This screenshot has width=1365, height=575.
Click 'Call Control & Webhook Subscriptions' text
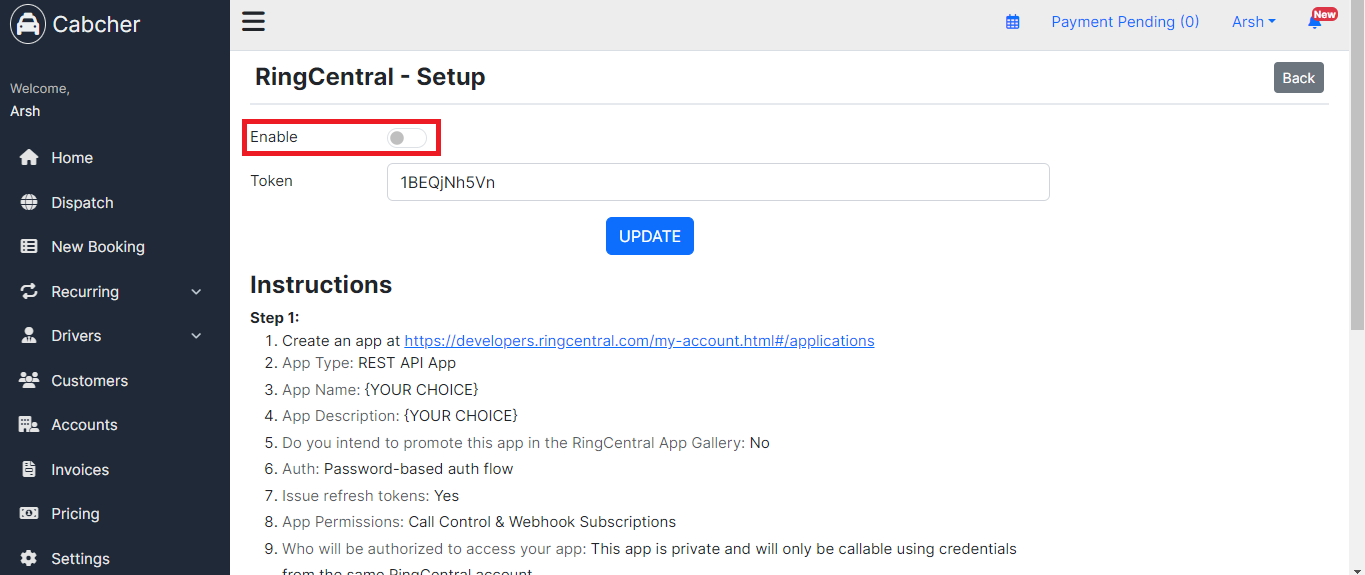(542, 522)
